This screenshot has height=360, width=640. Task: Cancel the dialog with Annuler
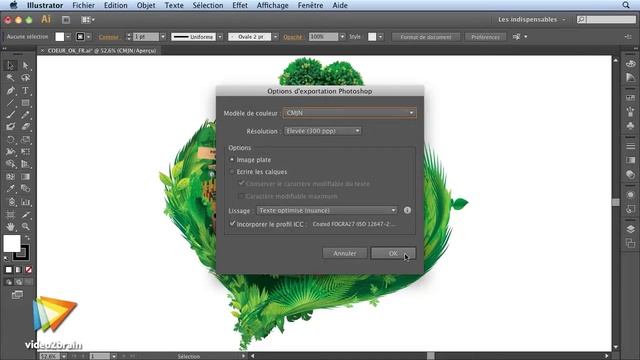[344, 253]
